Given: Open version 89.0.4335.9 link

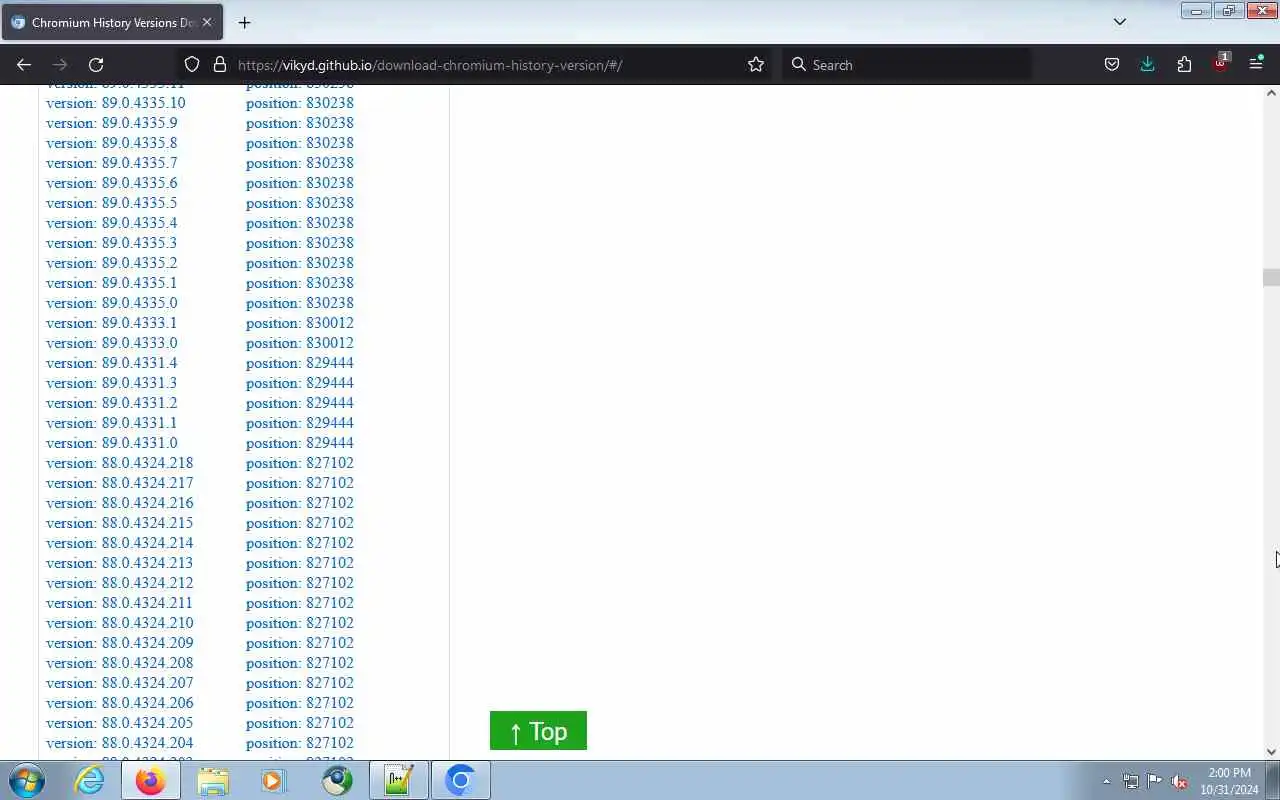Looking at the screenshot, I should 112,123.
